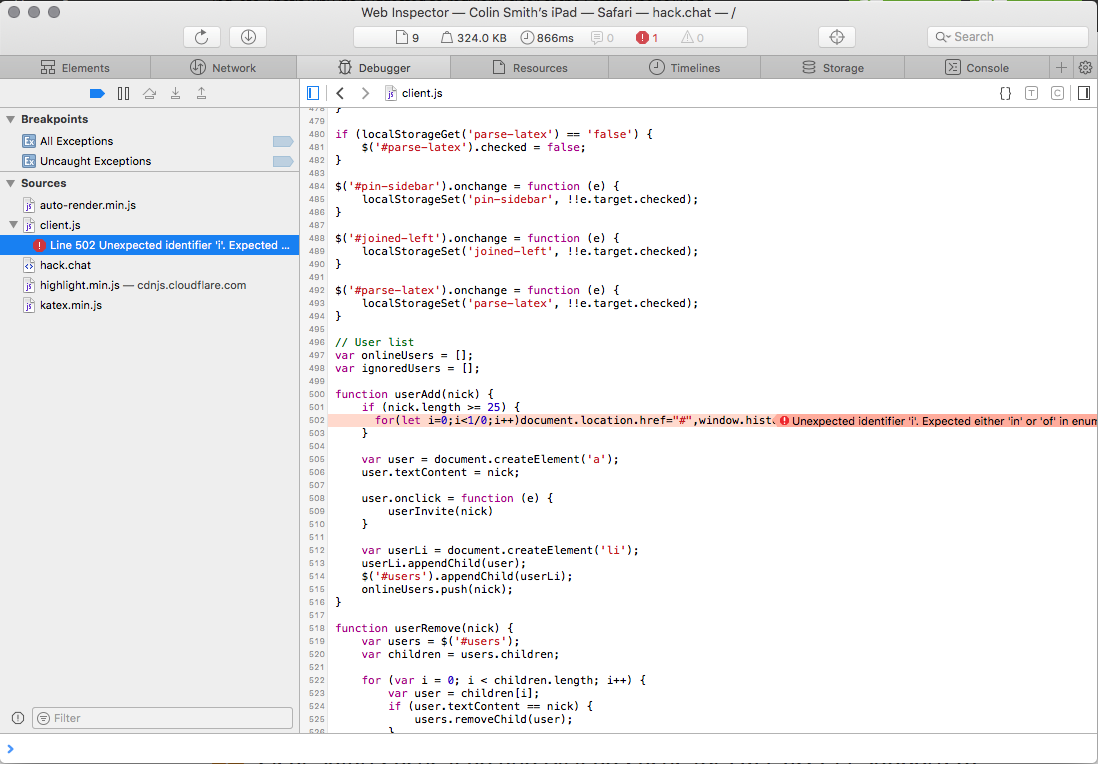The width and height of the screenshot is (1098, 764).
Task: Select the Uncaught Exceptions breakpoint row
Action: 149,161
